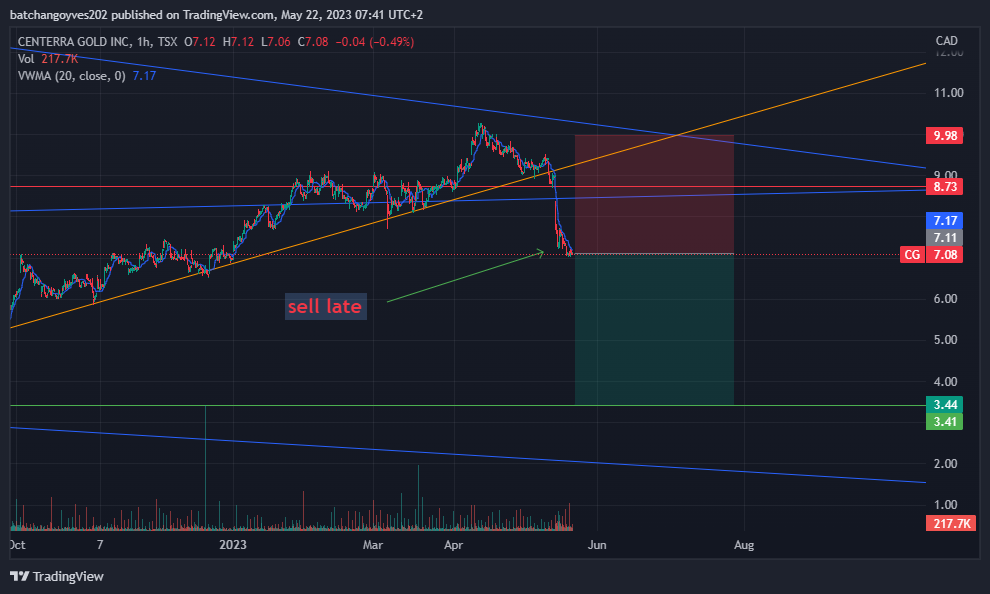Click the 217.7K volume axis label
The height and width of the screenshot is (594, 990).
(951, 523)
